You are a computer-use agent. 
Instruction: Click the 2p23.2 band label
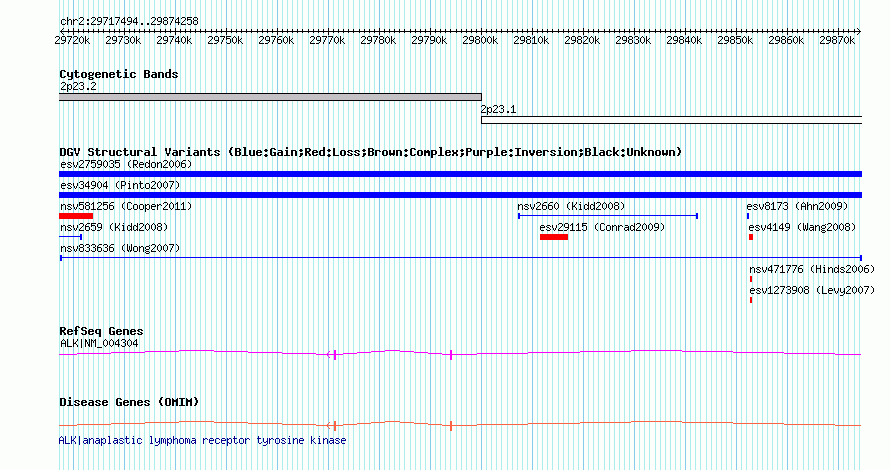click(78, 86)
